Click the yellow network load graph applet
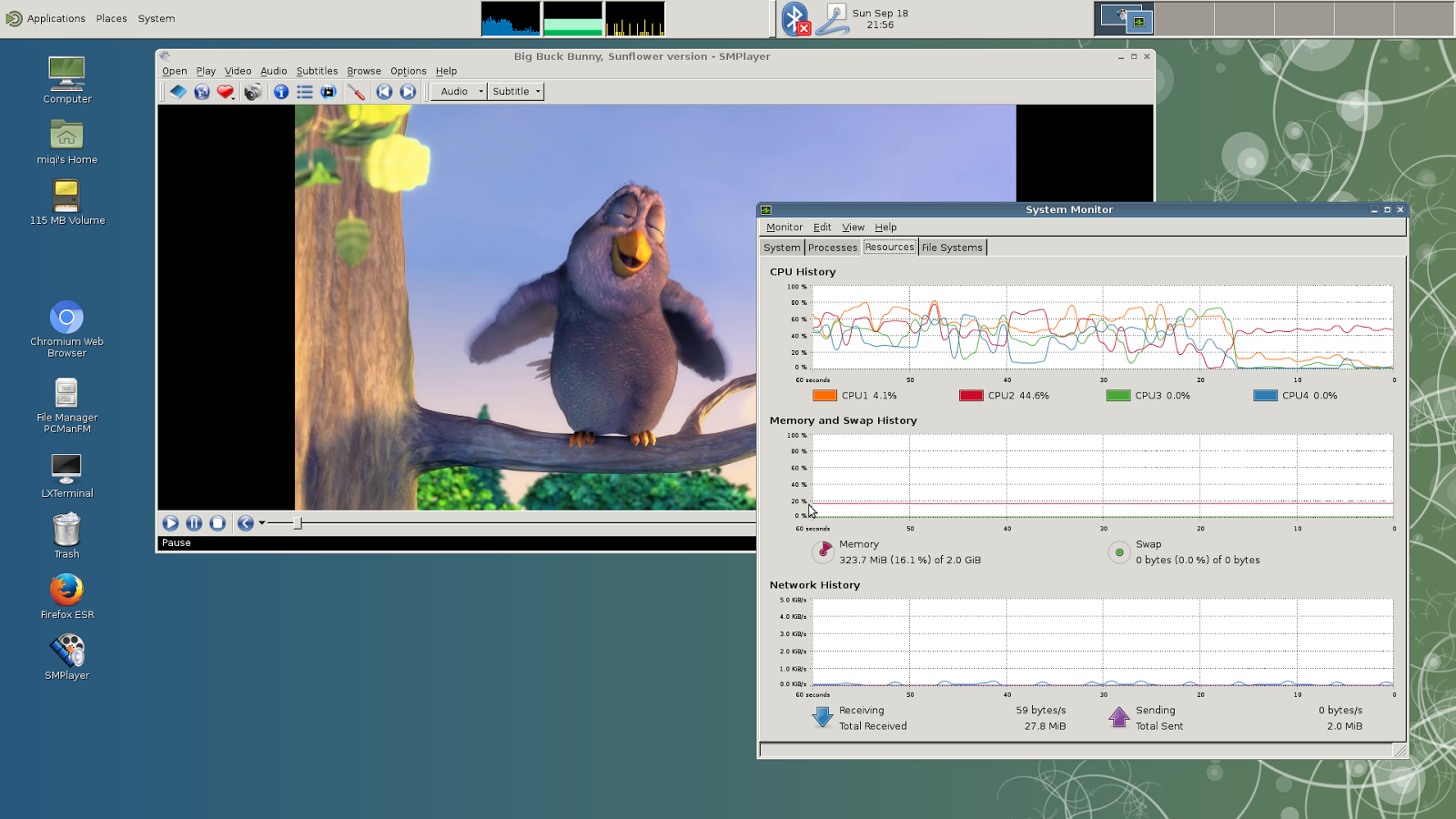 pos(635,19)
